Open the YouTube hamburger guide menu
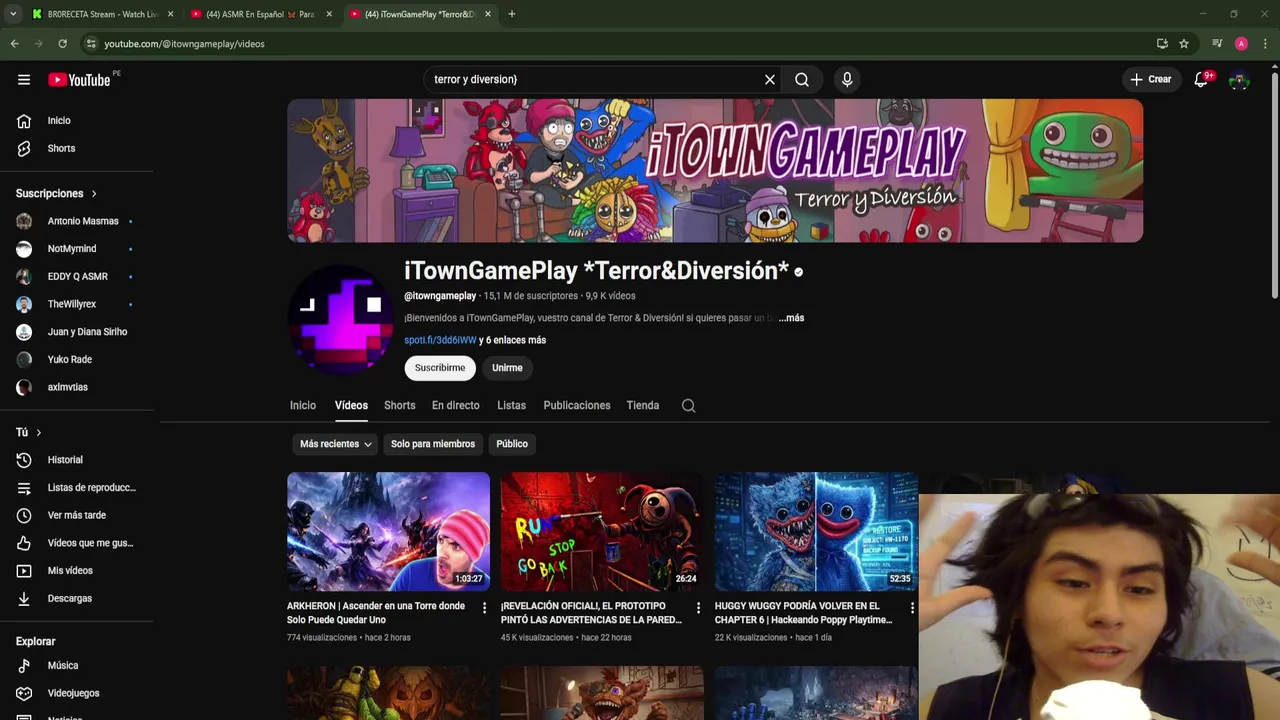This screenshot has width=1280, height=720. (24, 80)
